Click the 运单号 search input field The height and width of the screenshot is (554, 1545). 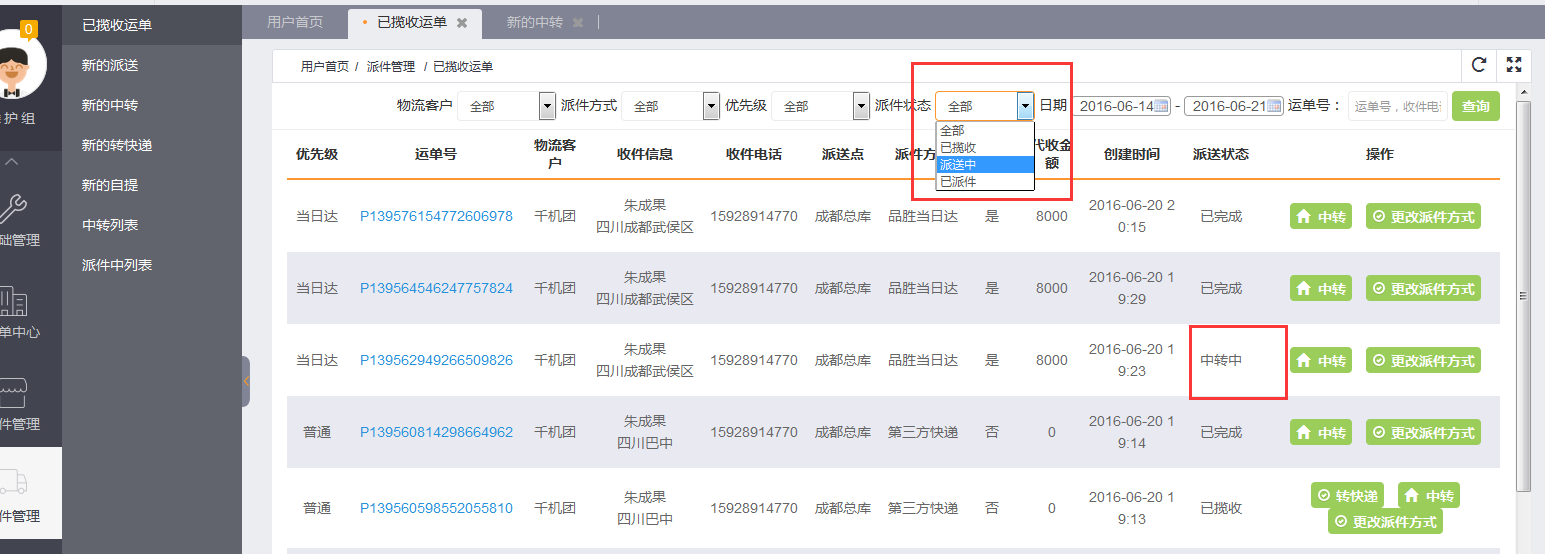[1396, 106]
